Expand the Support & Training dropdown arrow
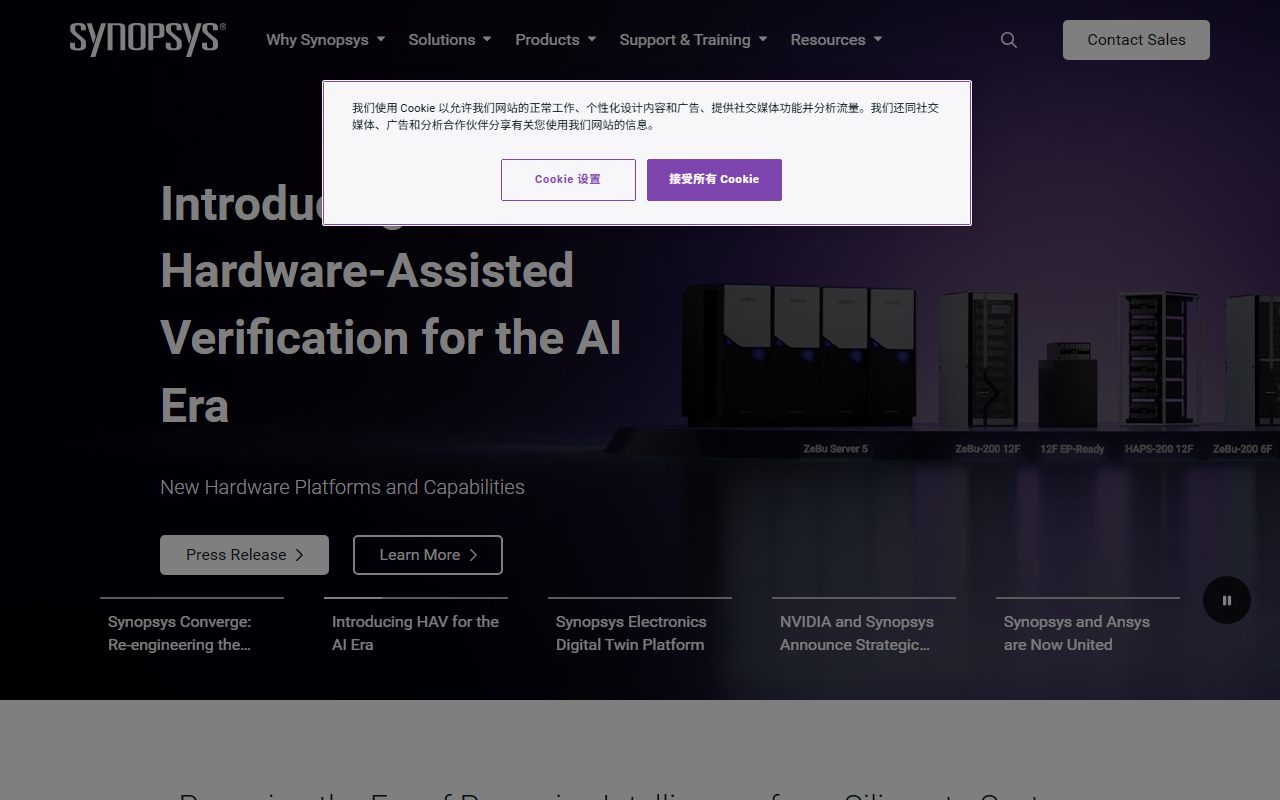The image size is (1280, 800). tap(763, 40)
